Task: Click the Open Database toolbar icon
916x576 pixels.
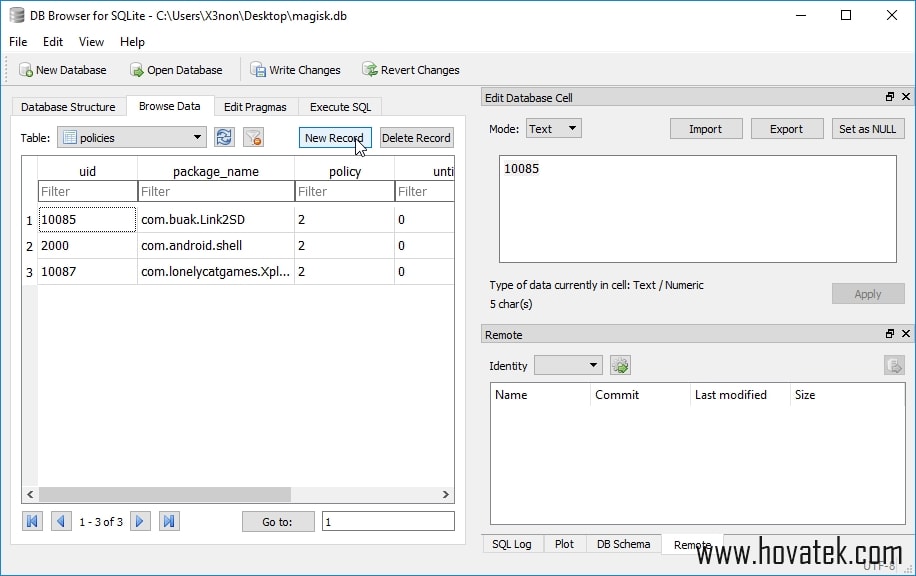Action: [x=137, y=70]
